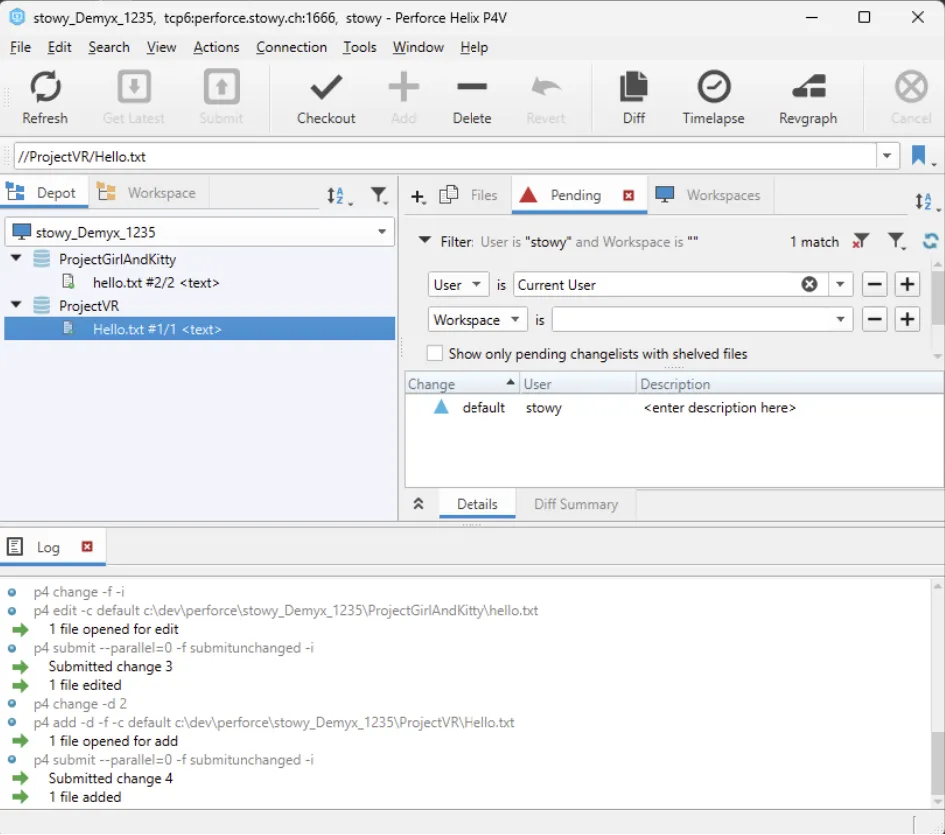Image resolution: width=945 pixels, height=835 pixels.
Task: Close the Log tab with red x
Action: [87, 546]
